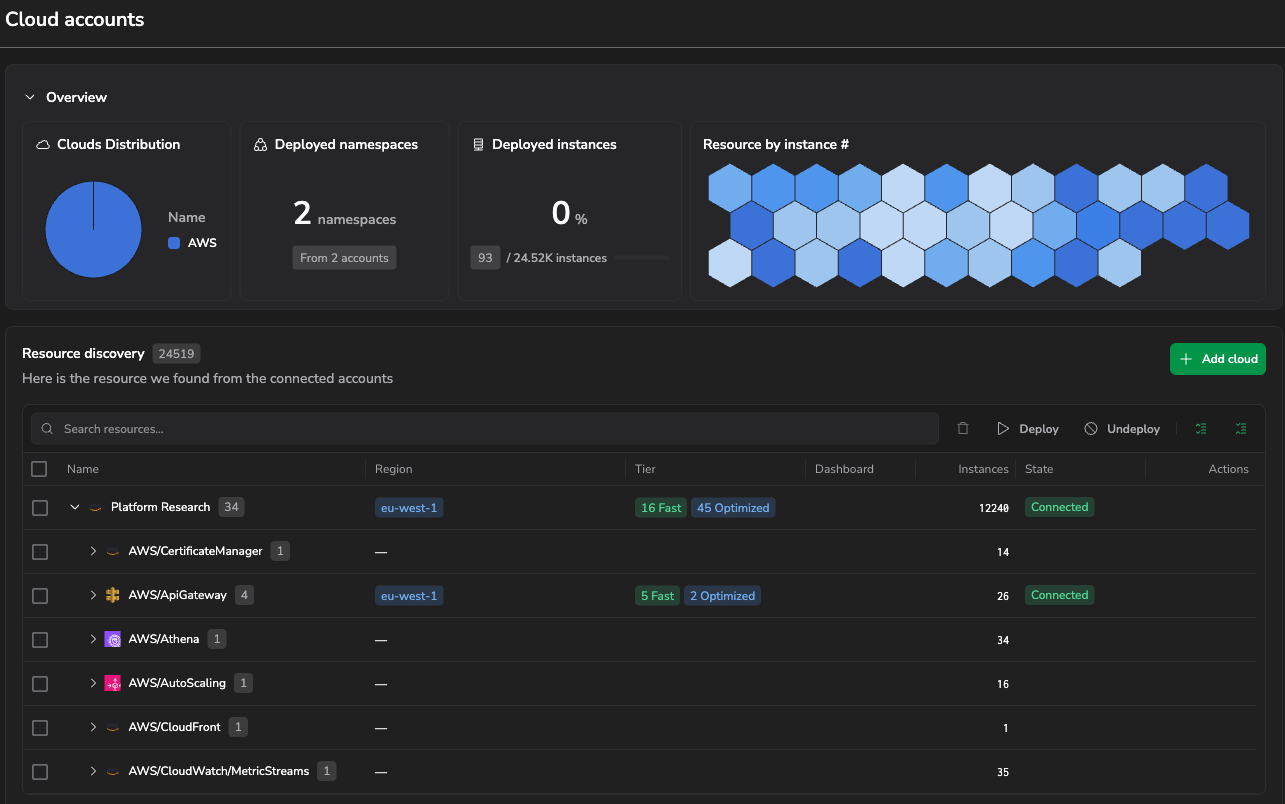The width and height of the screenshot is (1285, 804).
Task: Check the AWS/ApiGateway row checkbox
Action: (x=40, y=596)
